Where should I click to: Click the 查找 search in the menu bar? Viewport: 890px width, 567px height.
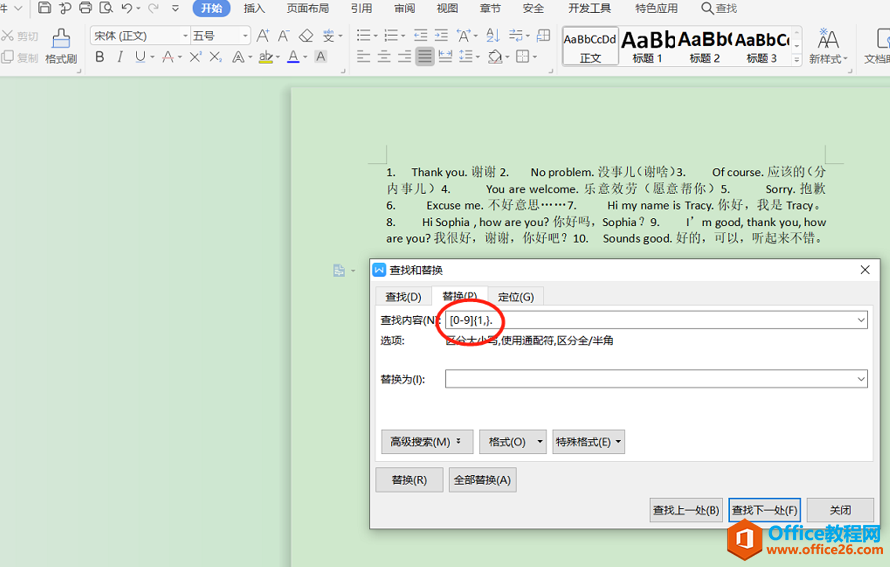(719, 8)
